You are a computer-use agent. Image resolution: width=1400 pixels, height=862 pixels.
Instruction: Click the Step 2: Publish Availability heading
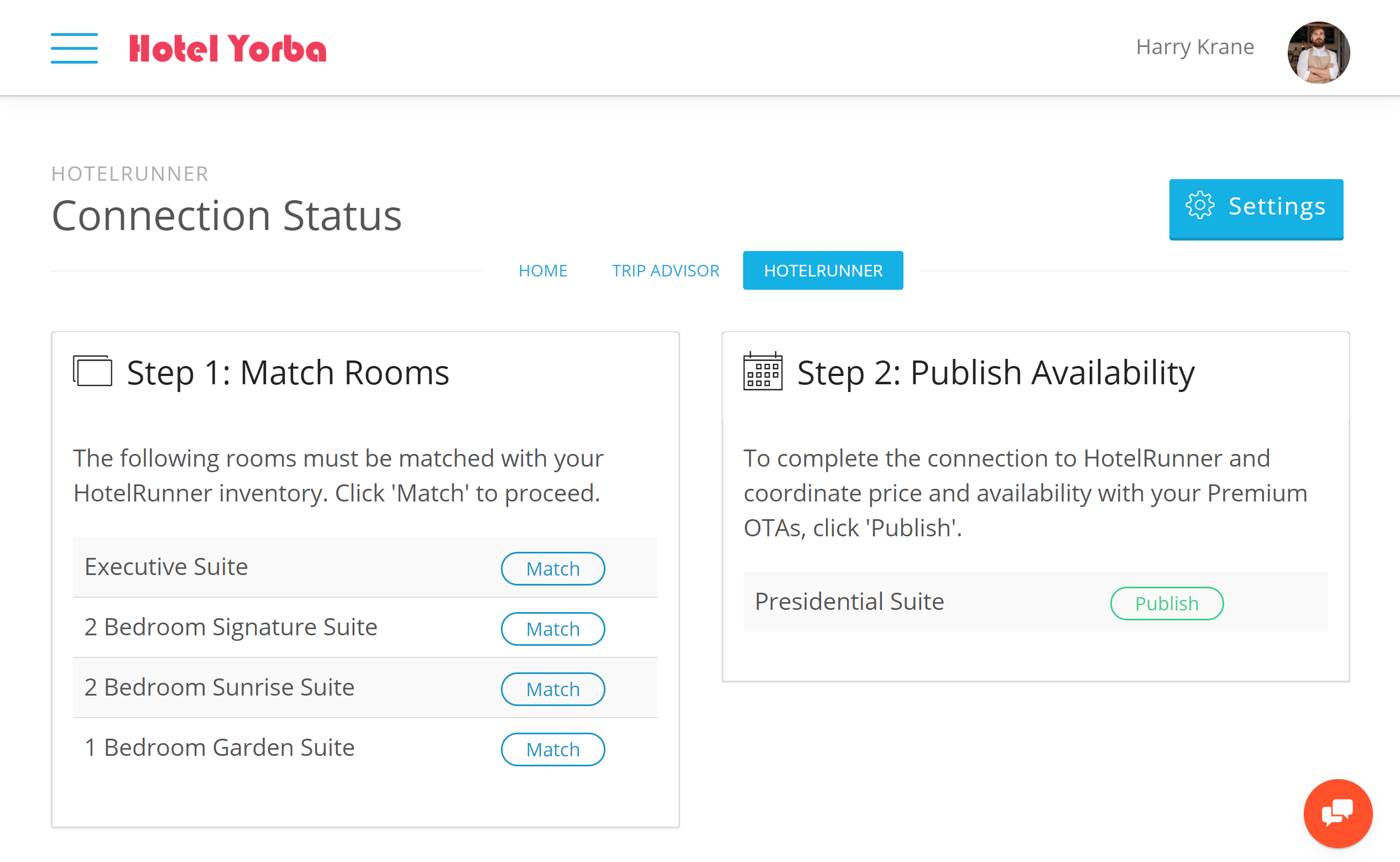coord(995,373)
